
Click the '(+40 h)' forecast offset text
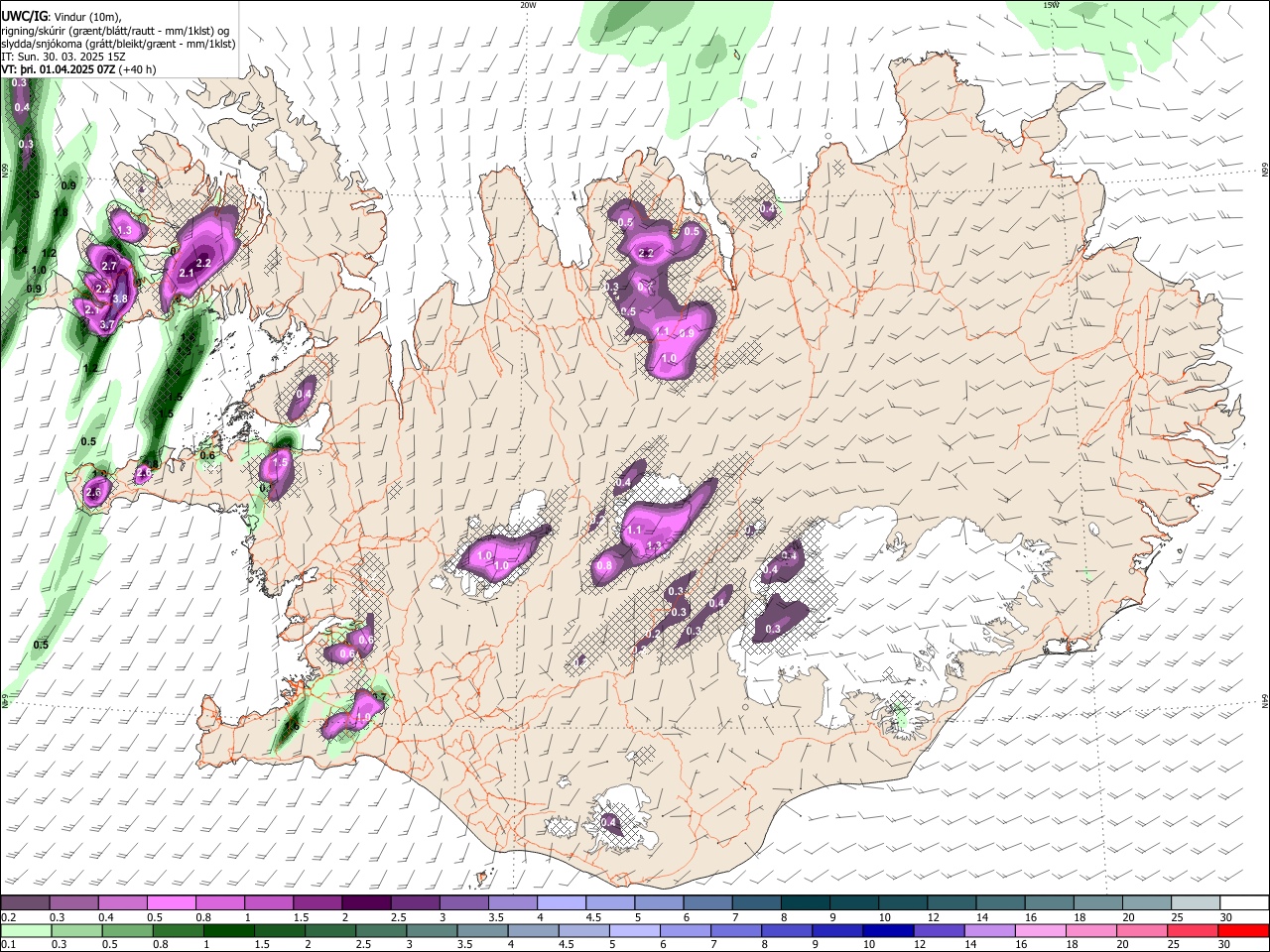coord(137,70)
